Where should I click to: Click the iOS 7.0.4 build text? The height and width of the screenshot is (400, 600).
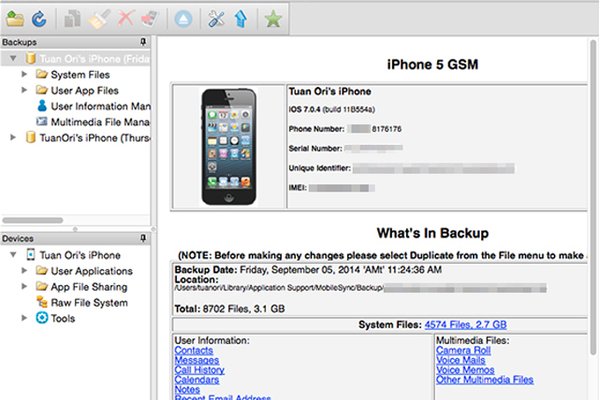click(x=332, y=109)
